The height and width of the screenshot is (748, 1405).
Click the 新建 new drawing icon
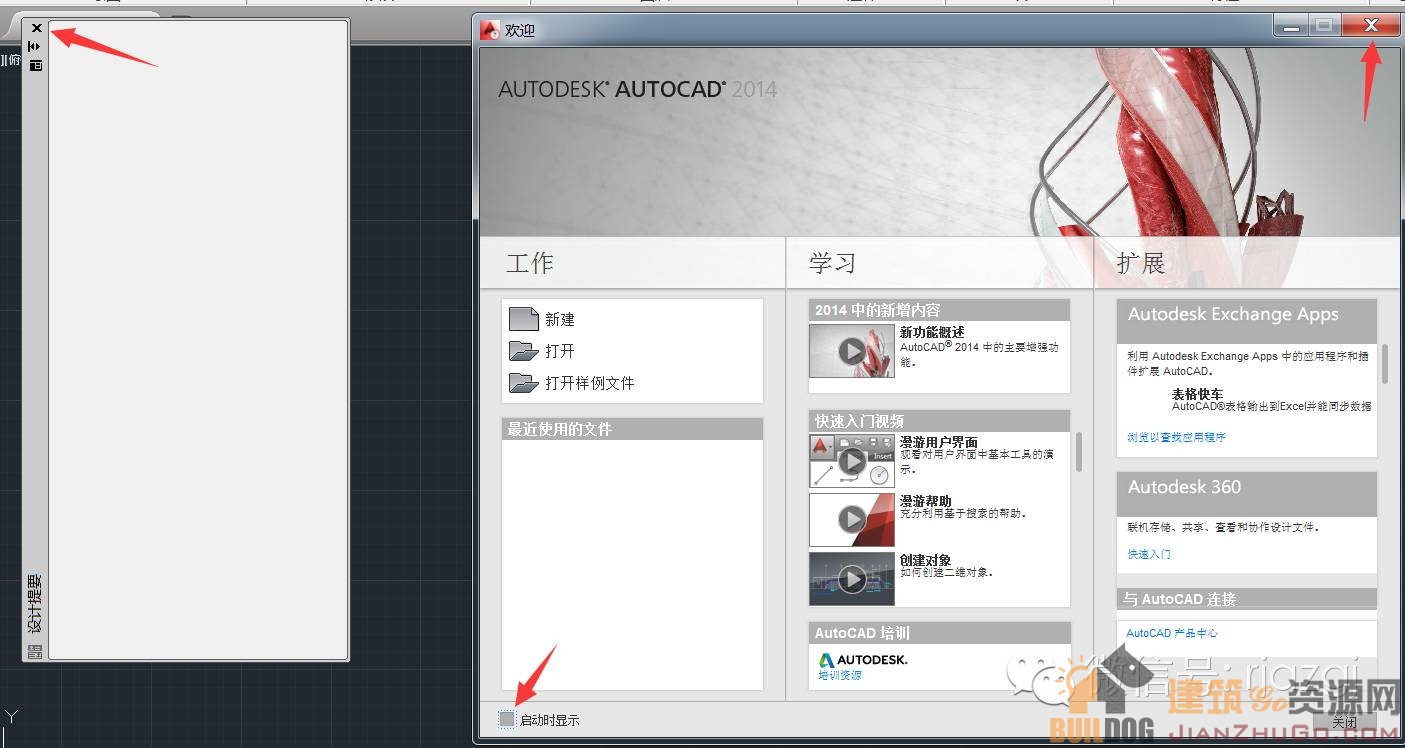(524, 319)
